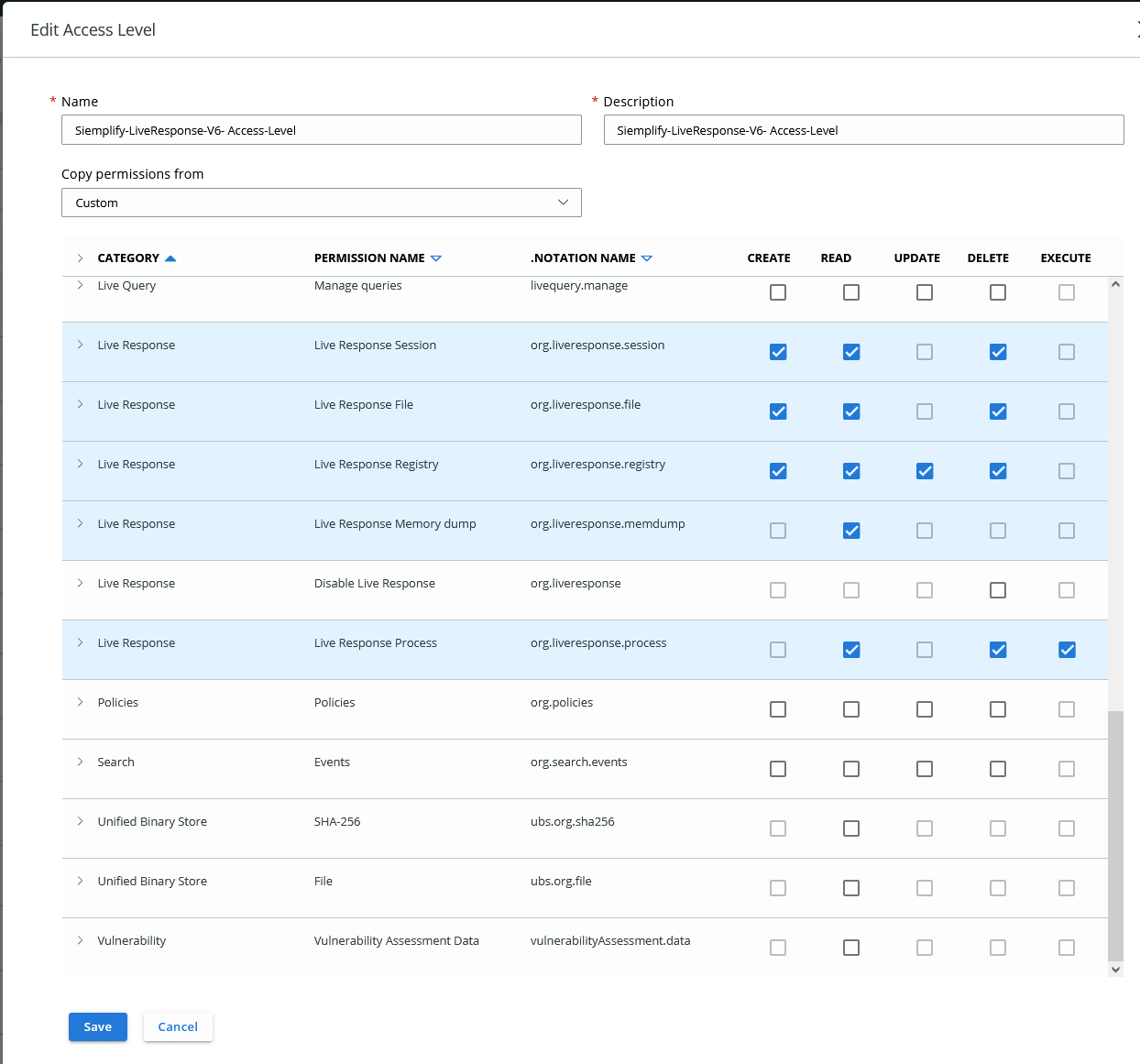Expand the Policies permission row
This screenshot has height=1064, width=1140.
click(x=80, y=702)
